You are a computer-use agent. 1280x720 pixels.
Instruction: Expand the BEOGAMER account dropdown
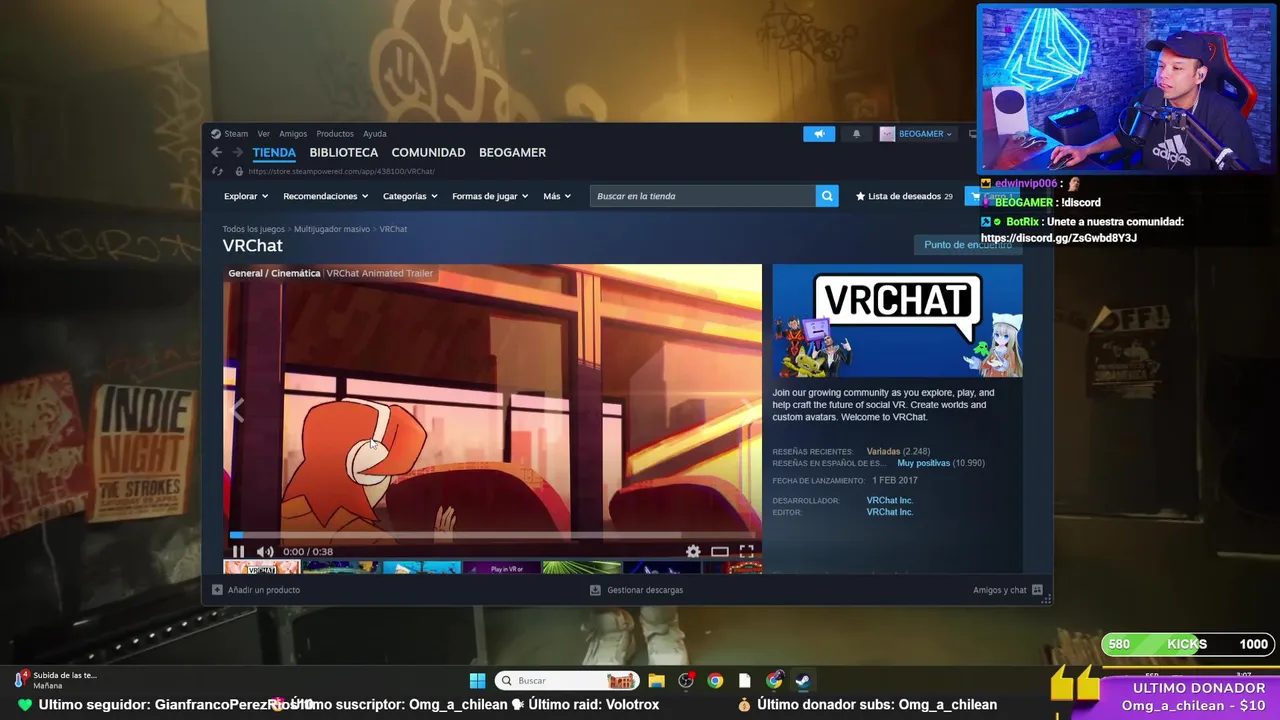click(x=917, y=134)
